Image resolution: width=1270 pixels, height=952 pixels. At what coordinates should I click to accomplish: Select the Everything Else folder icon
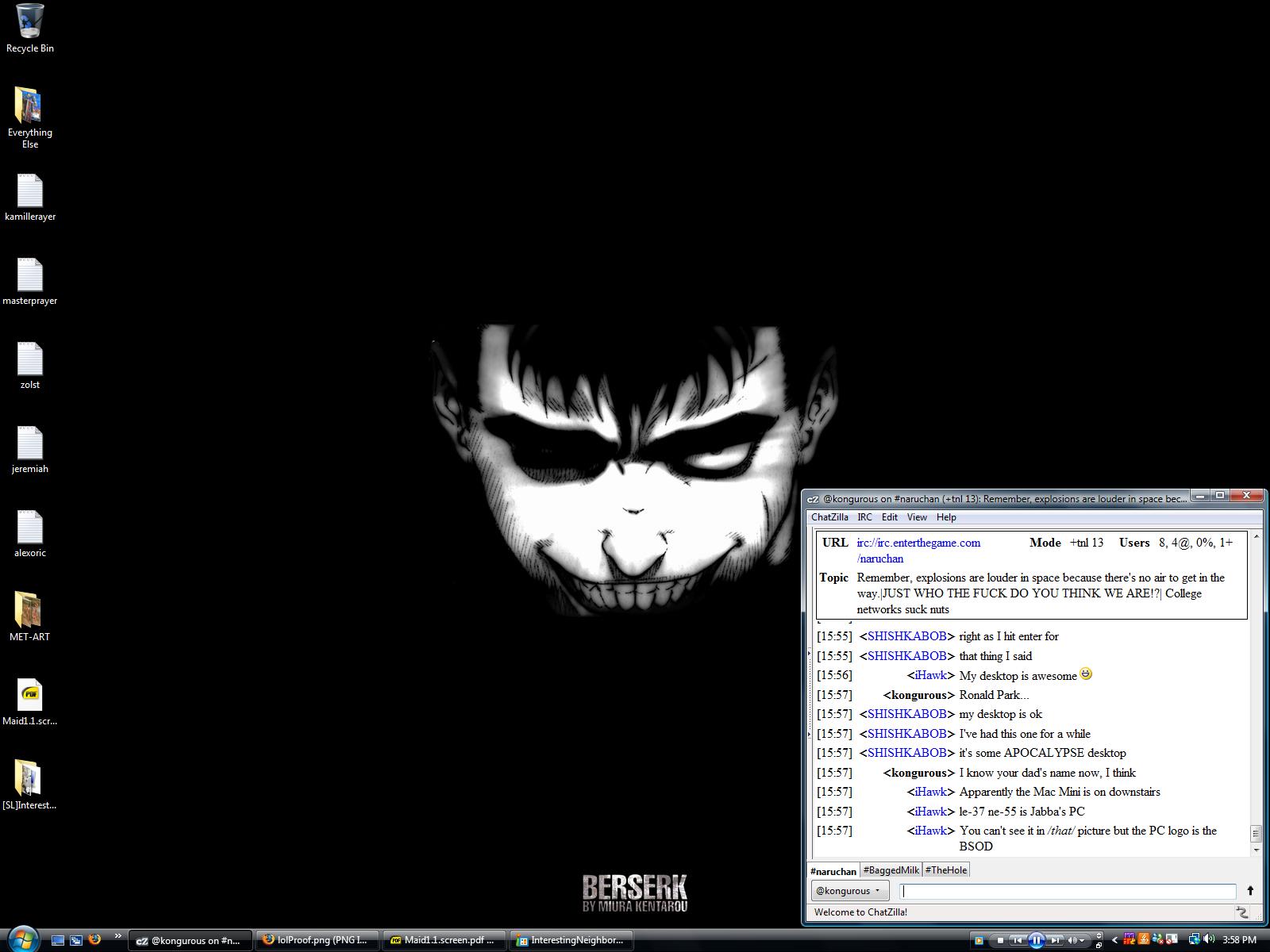[x=30, y=117]
